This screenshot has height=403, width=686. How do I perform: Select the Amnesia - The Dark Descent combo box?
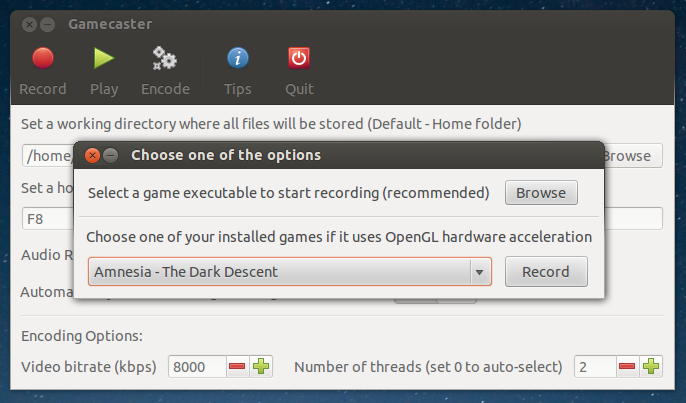coord(290,272)
